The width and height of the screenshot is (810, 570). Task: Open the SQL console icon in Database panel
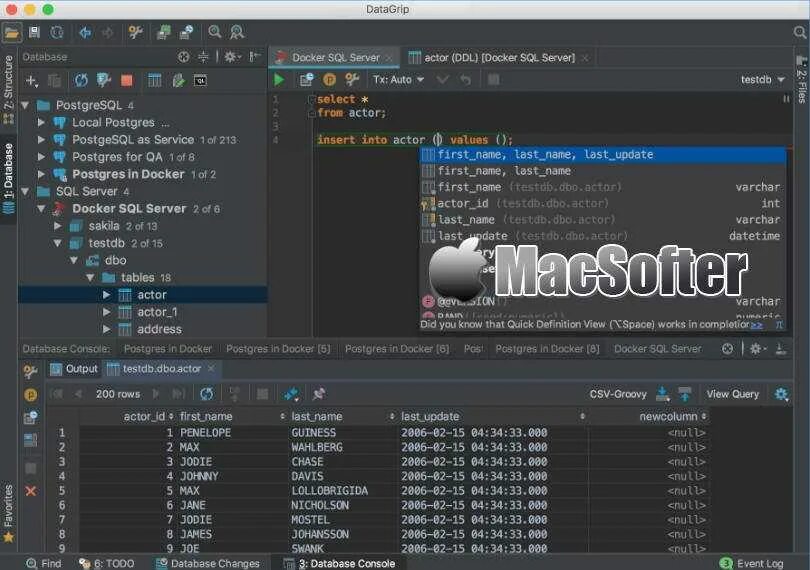(x=200, y=81)
